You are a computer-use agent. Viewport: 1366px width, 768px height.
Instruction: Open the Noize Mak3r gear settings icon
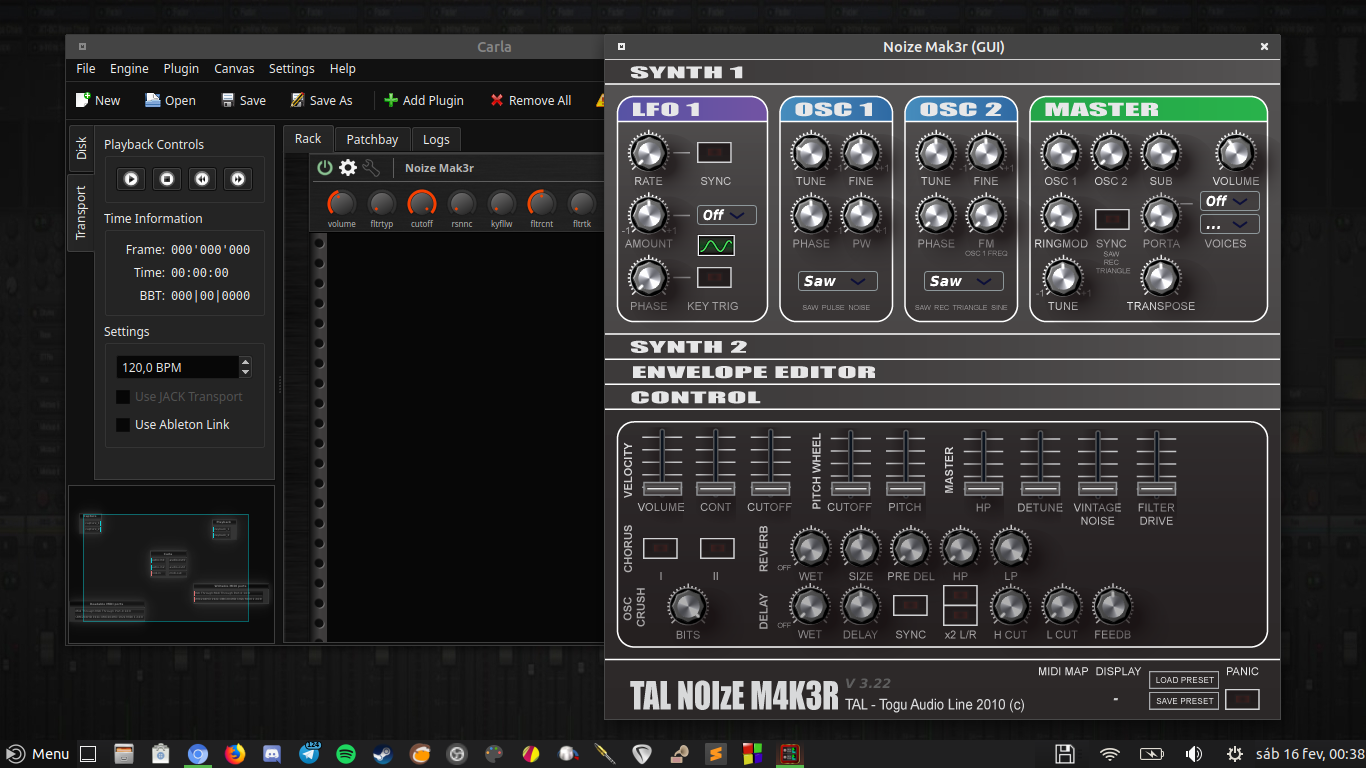coord(346,168)
